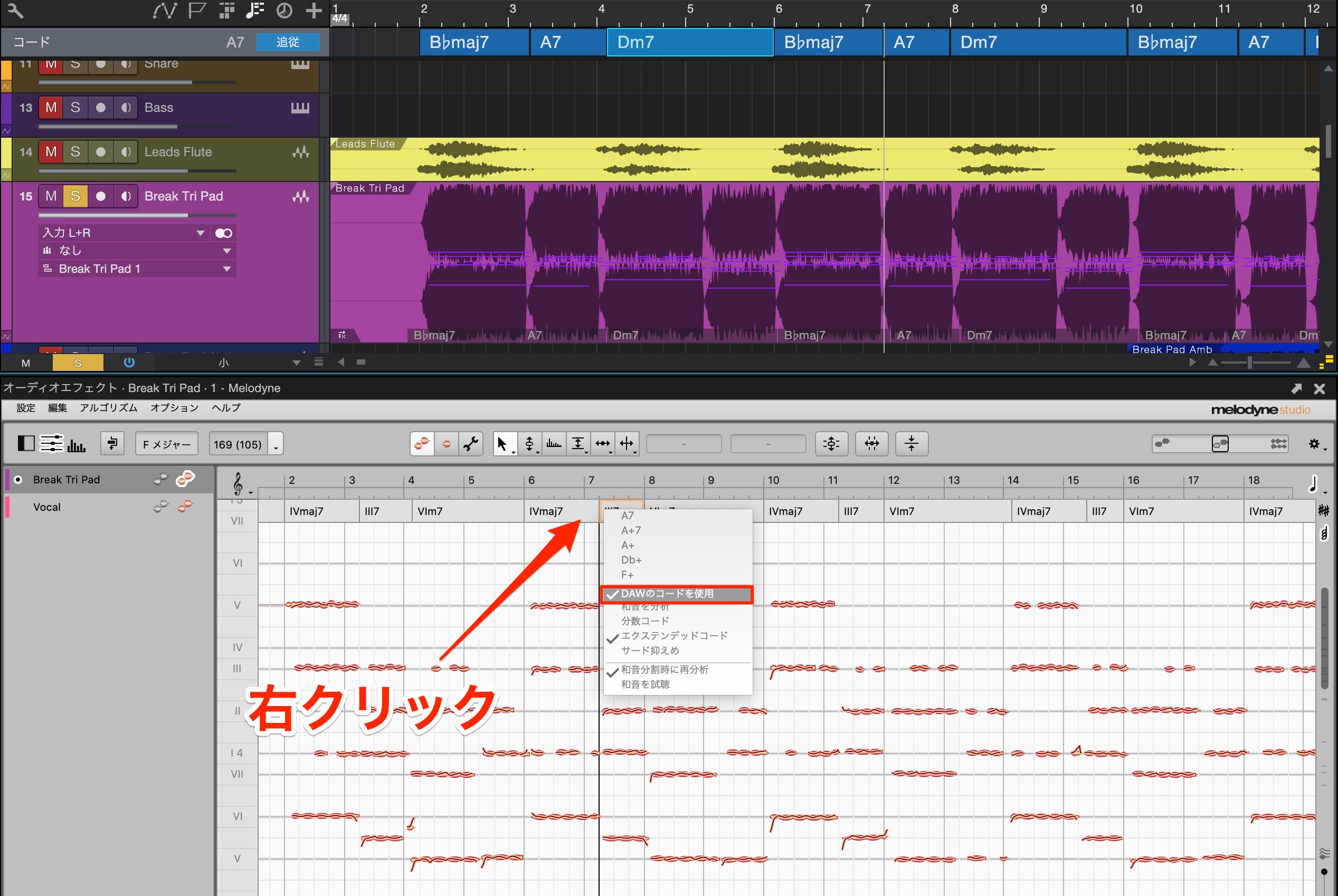Open the tempo 169 (105) dropdown arrow

point(276,444)
